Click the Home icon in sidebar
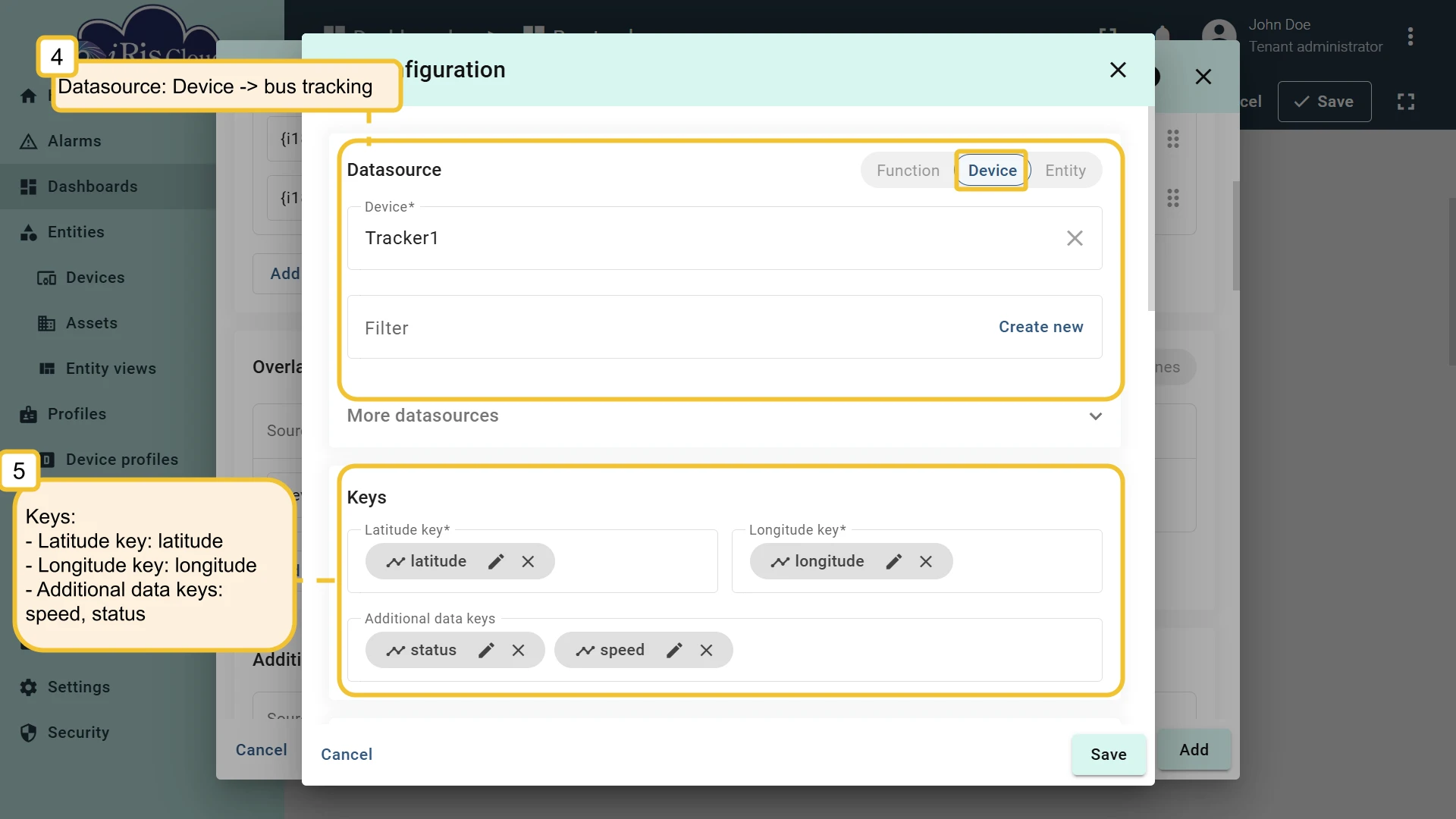The width and height of the screenshot is (1456, 819). (28, 96)
